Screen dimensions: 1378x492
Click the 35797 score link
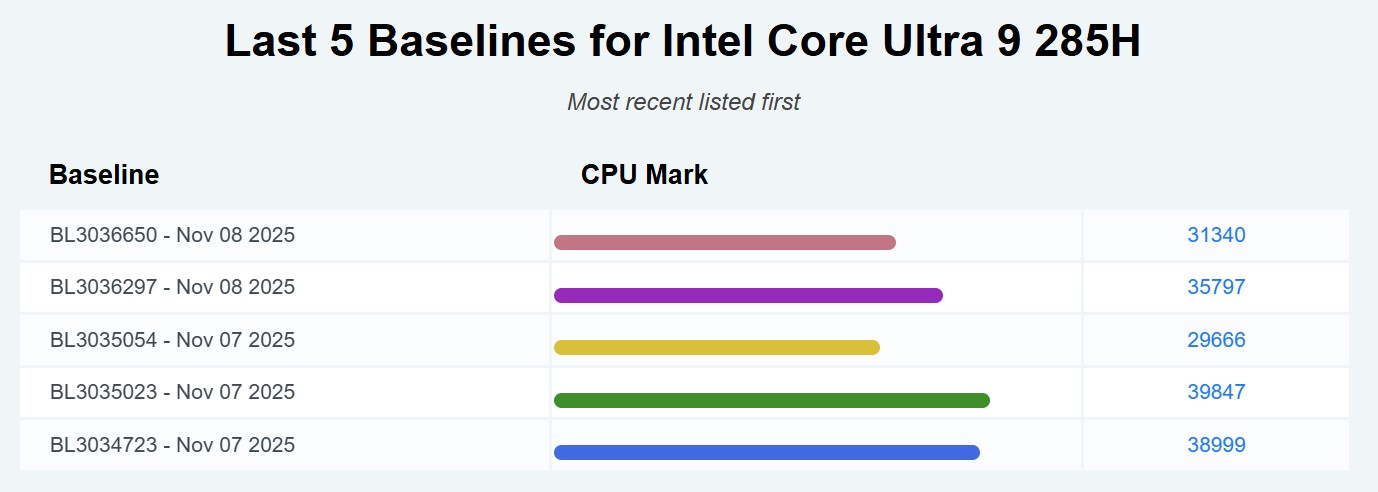click(1216, 287)
